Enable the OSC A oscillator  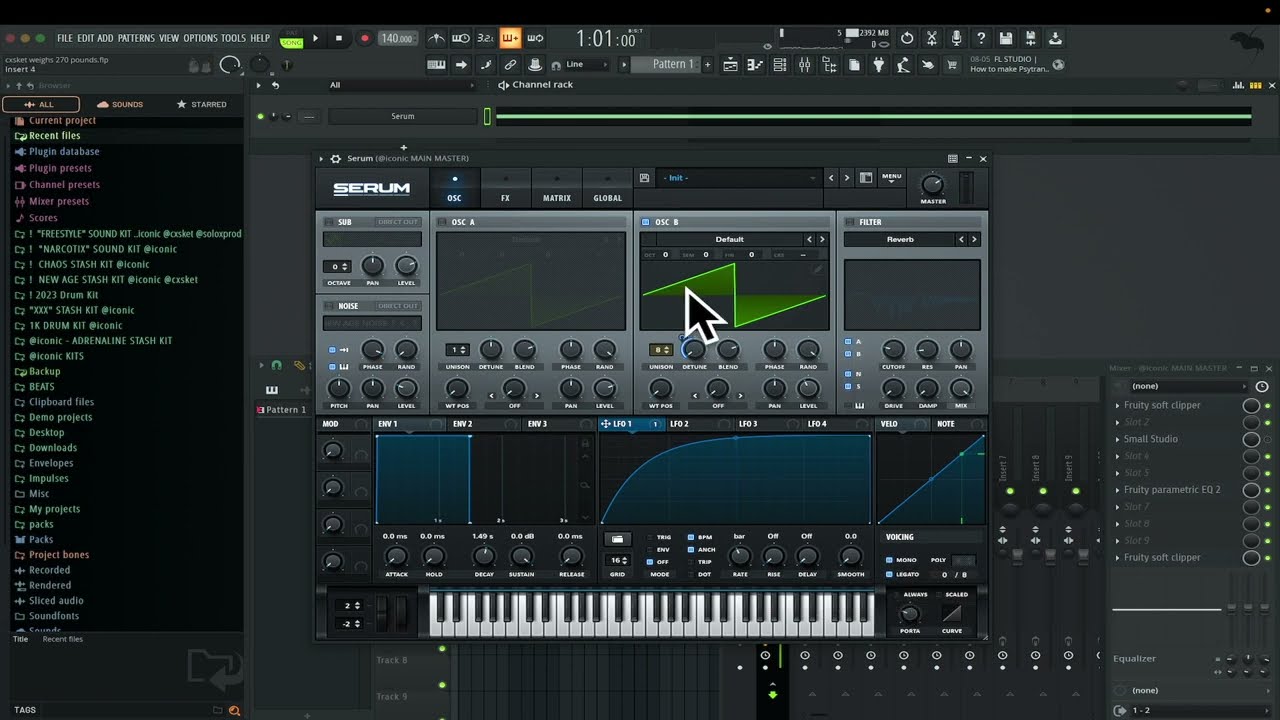click(x=442, y=222)
